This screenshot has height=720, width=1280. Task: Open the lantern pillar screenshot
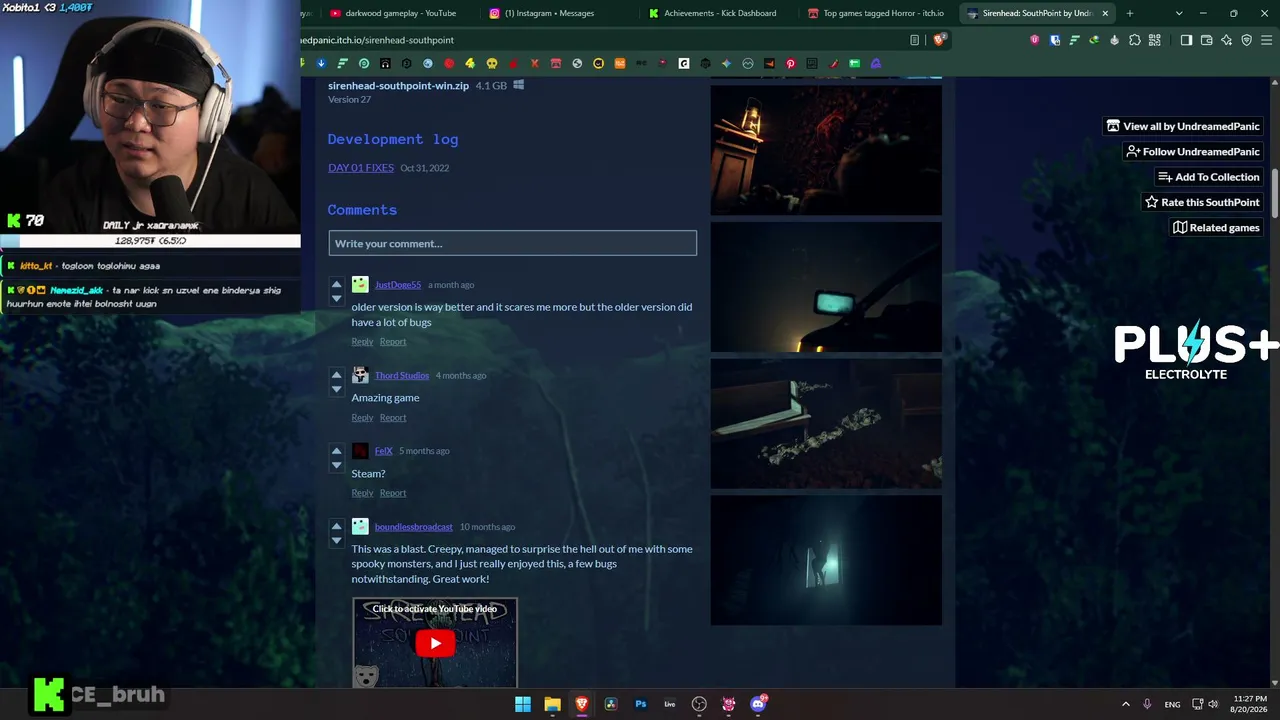click(826, 150)
